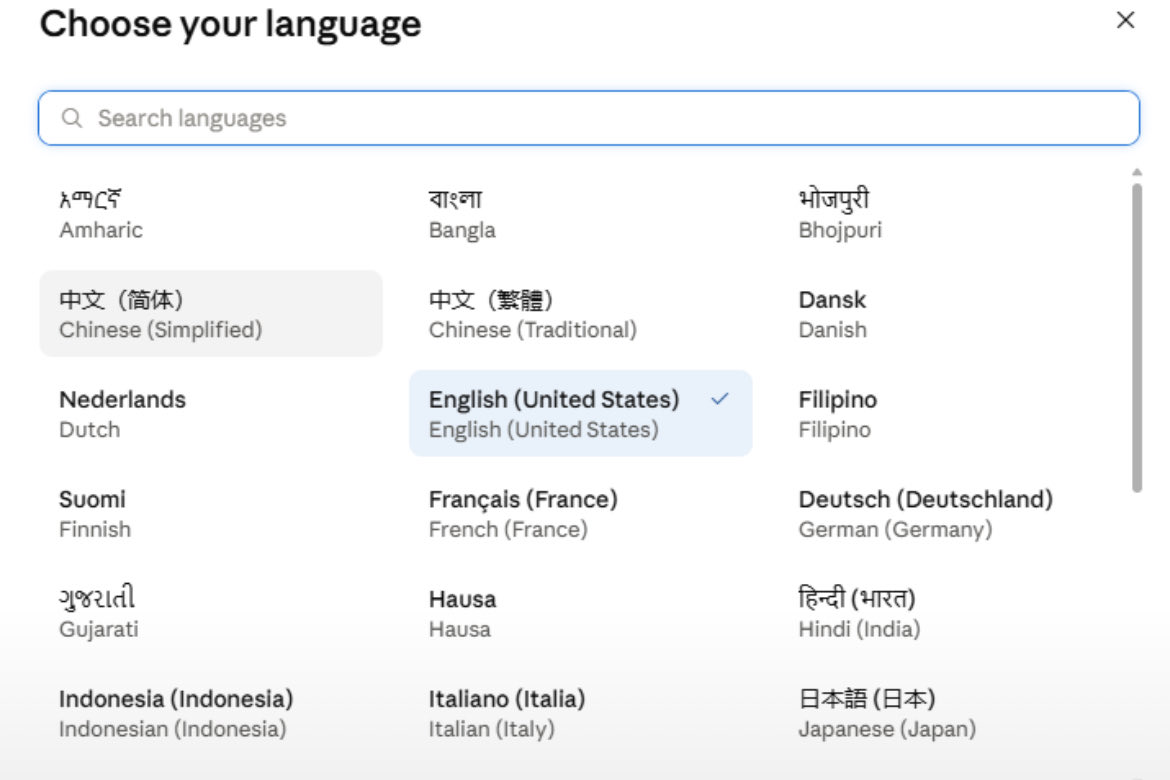1170x780 pixels.
Task: Select Gujarati language
Action: (x=210, y=613)
